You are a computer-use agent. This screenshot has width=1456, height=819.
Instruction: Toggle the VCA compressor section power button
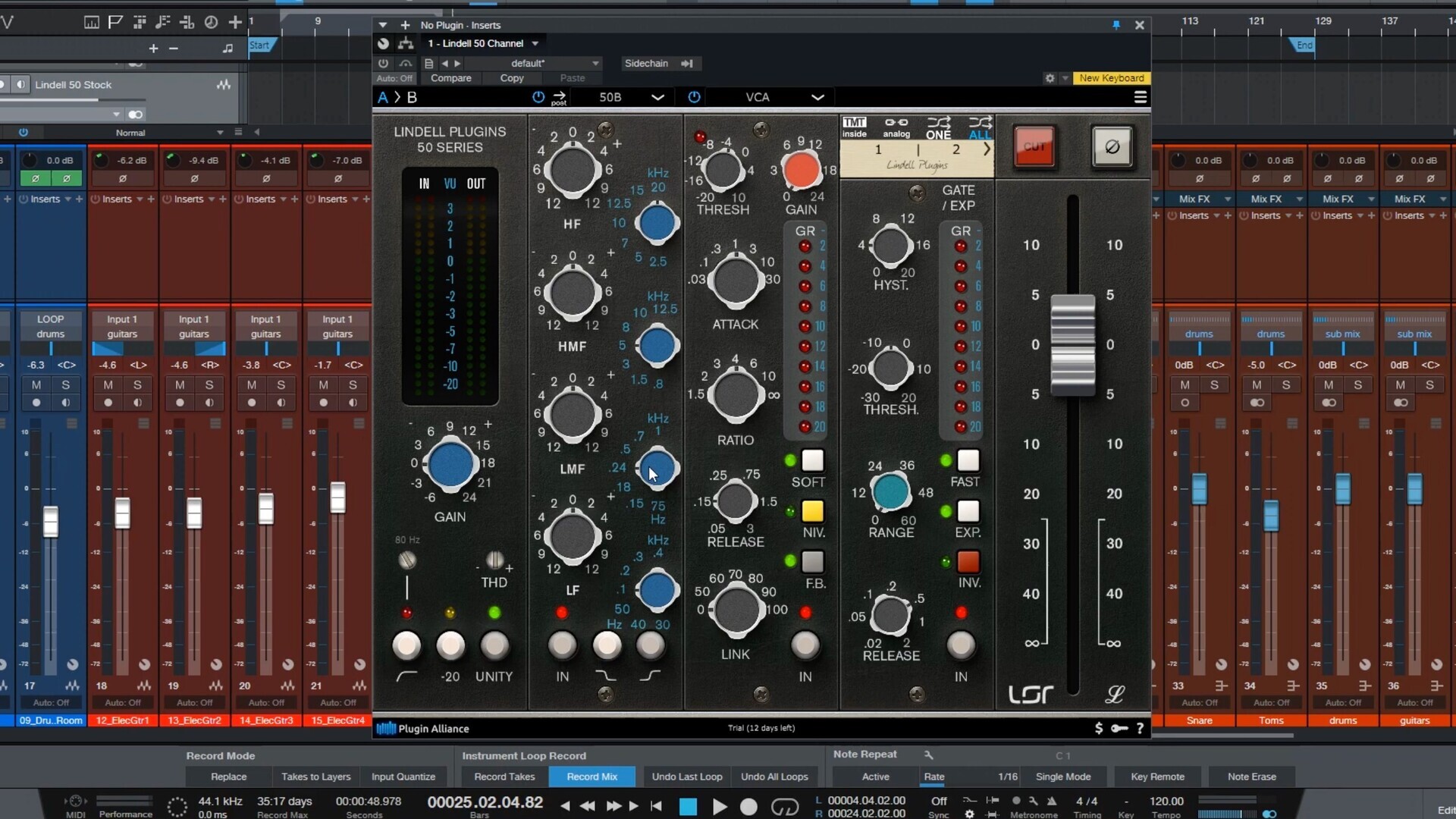(694, 97)
